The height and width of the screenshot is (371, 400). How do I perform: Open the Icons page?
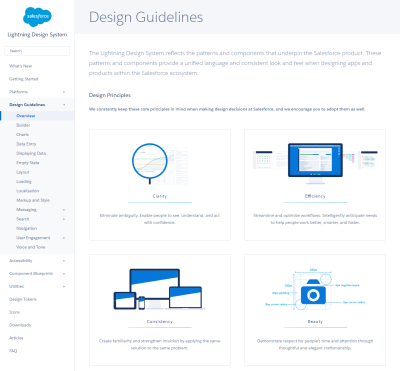14,312
